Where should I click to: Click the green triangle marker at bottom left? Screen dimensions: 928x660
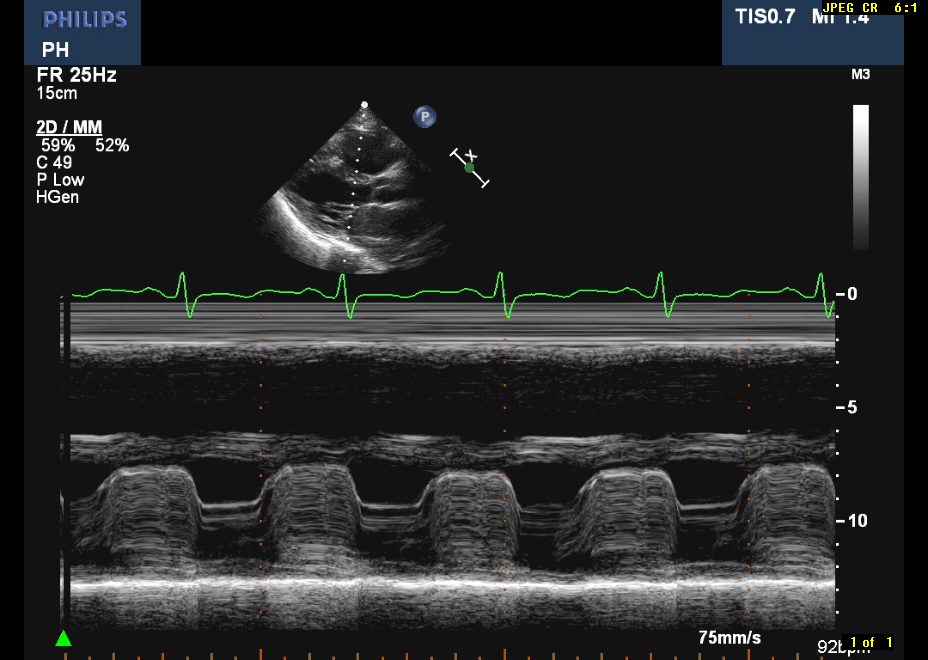tap(64, 638)
